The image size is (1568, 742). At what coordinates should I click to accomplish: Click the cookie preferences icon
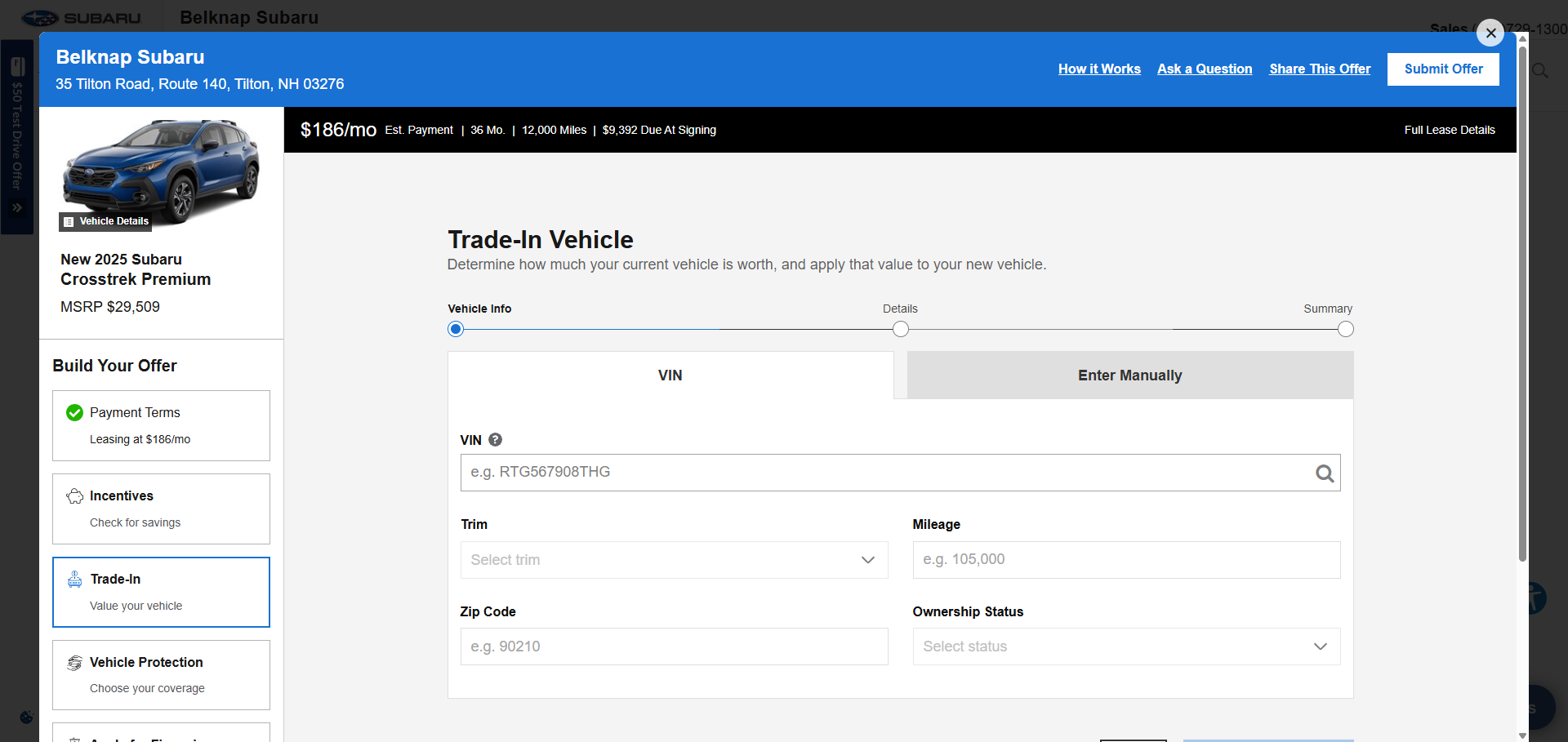tap(26, 718)
